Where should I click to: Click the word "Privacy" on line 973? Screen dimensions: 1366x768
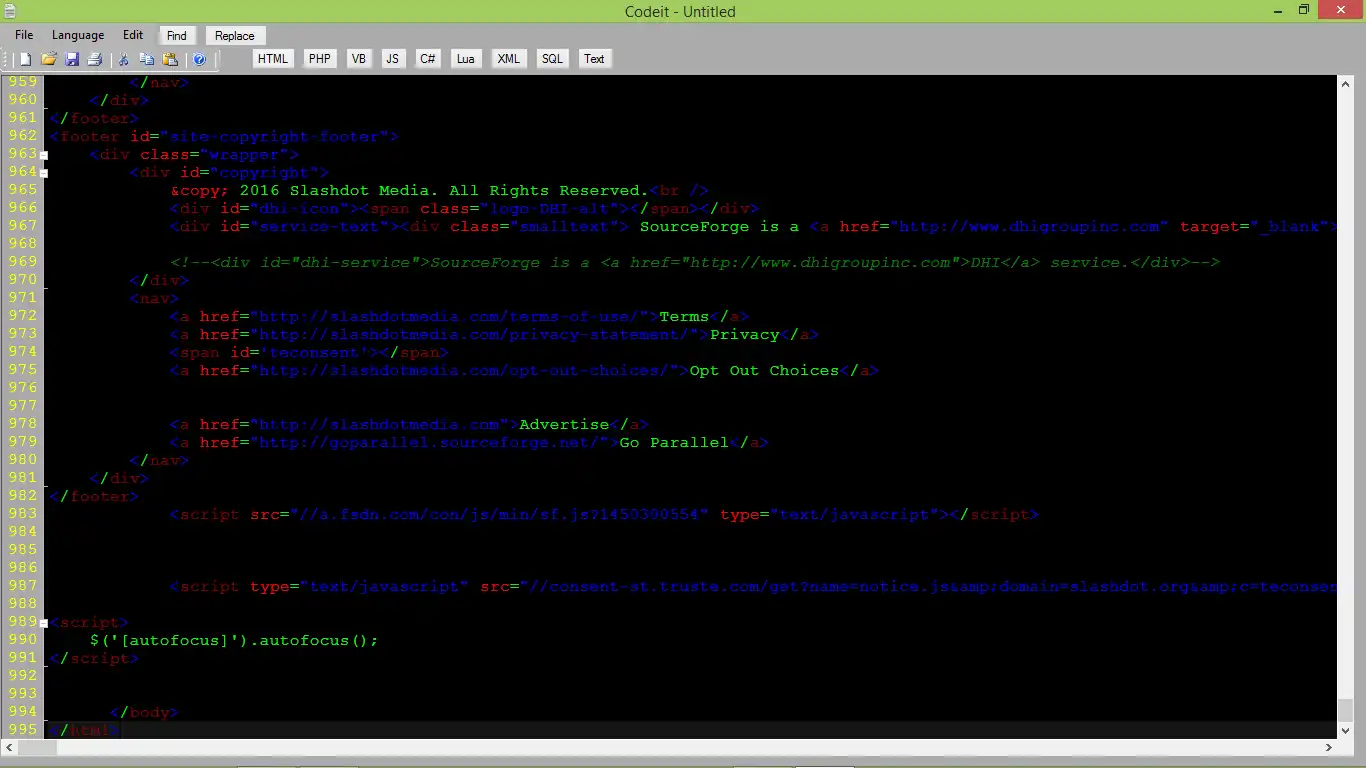(x=744, y=335)
